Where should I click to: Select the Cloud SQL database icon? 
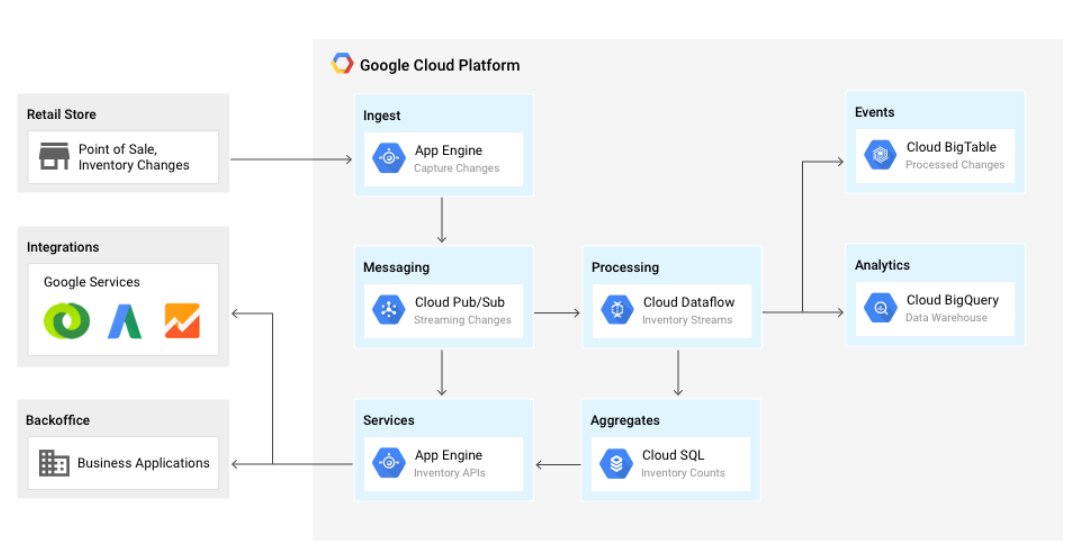coord(616,463)
